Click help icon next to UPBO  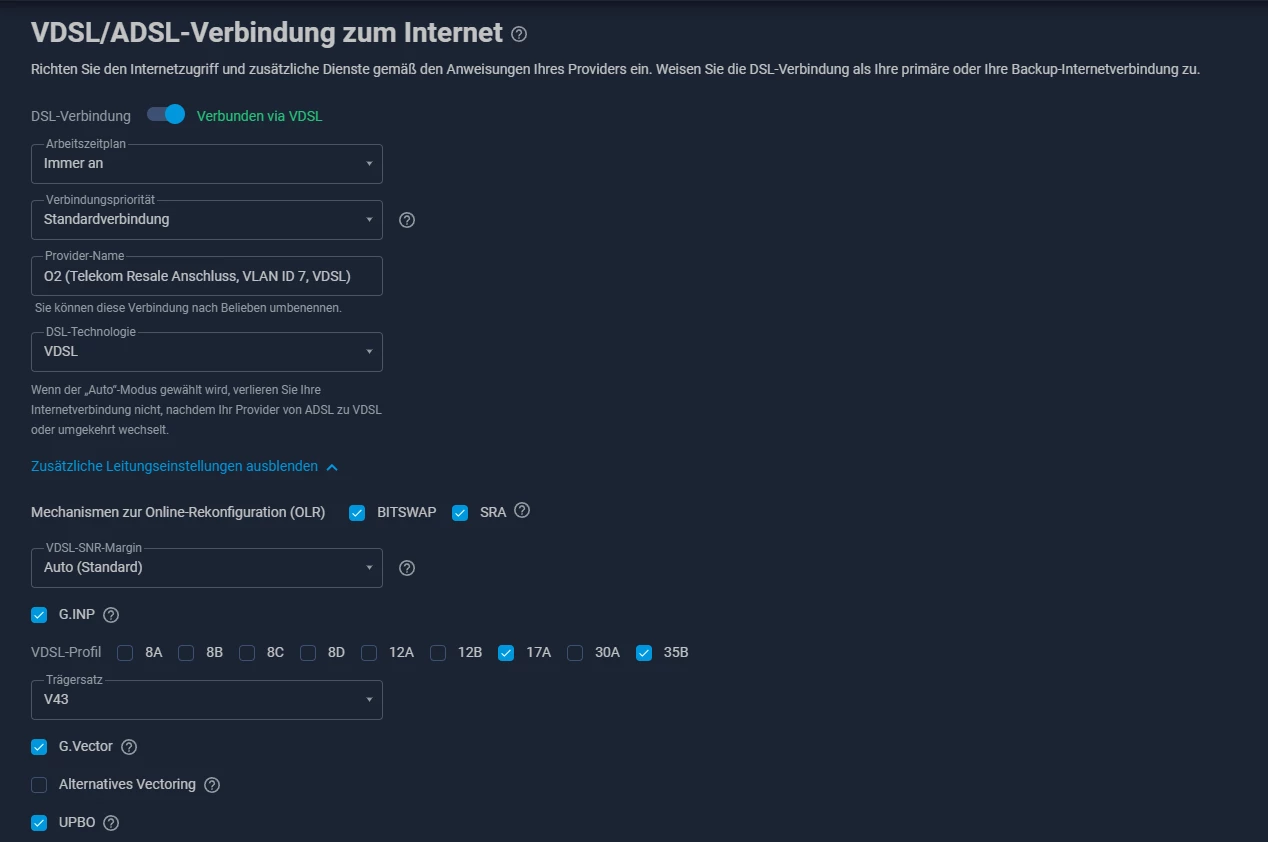point(111,823)
